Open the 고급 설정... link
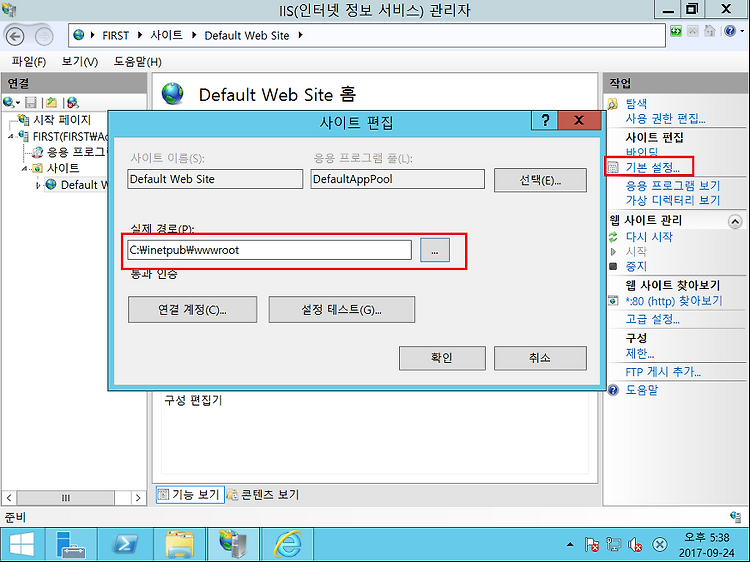The image size is (750, 562). [x=652, y=319]
